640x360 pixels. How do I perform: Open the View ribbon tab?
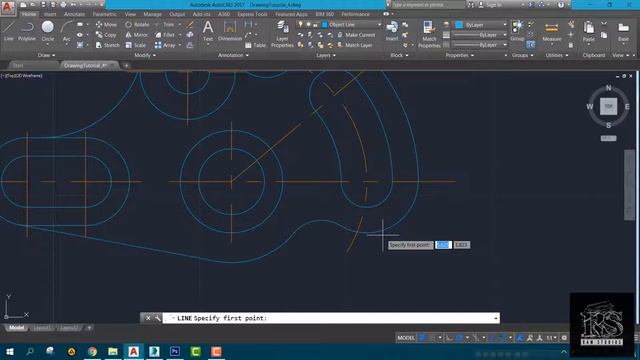click(x=130, y=14)
